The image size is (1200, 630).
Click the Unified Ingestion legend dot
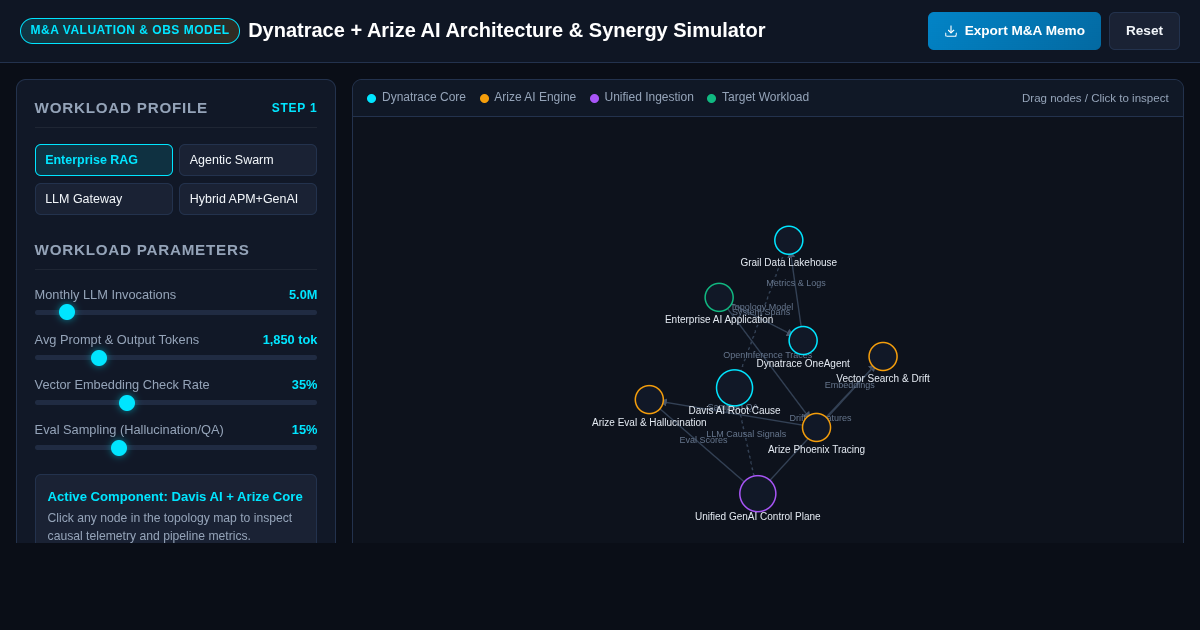pos(594,98)
